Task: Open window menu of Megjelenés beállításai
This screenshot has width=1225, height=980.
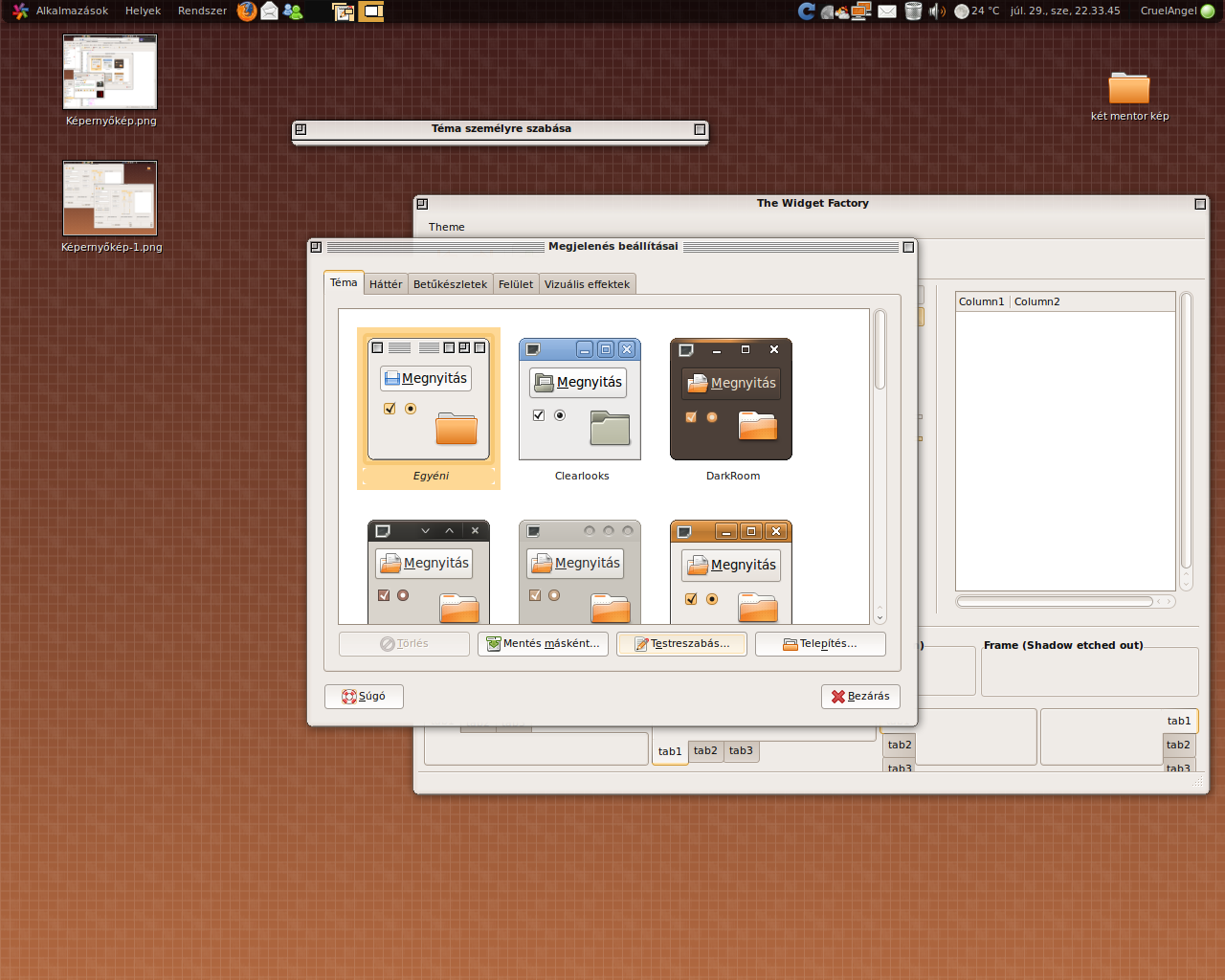Action: point(316,247)
